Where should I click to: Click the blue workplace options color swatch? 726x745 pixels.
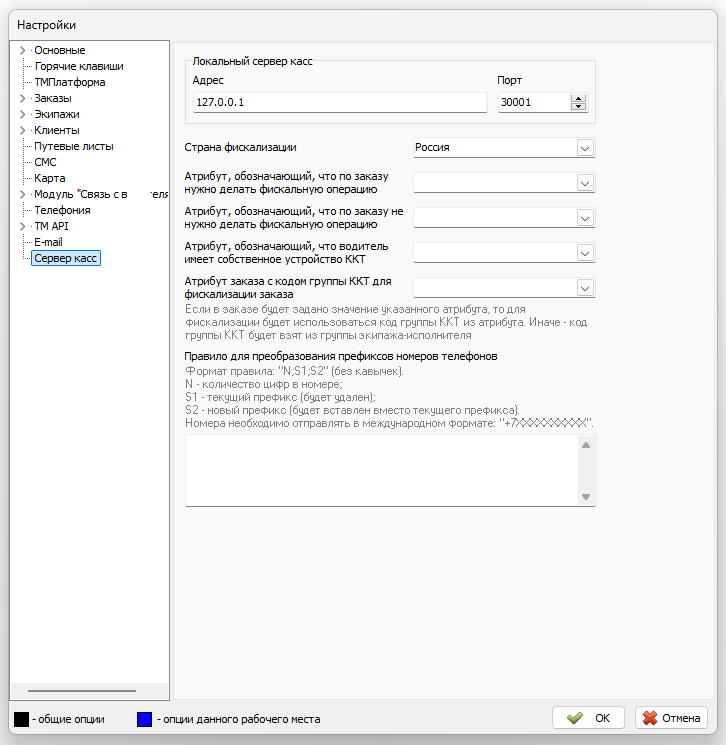tap(144, 719)
